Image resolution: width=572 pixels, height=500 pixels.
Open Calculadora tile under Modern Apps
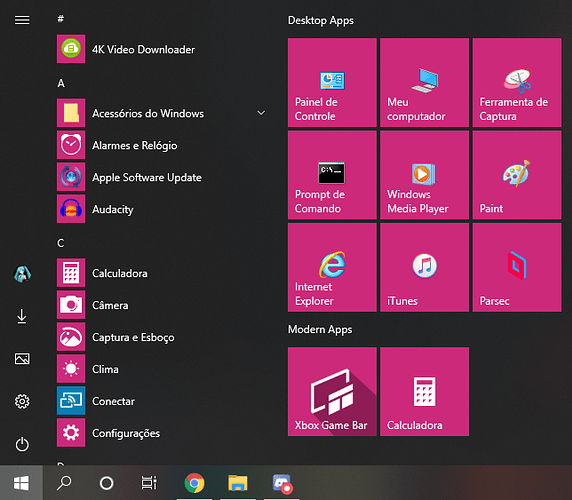pos(424,391)
